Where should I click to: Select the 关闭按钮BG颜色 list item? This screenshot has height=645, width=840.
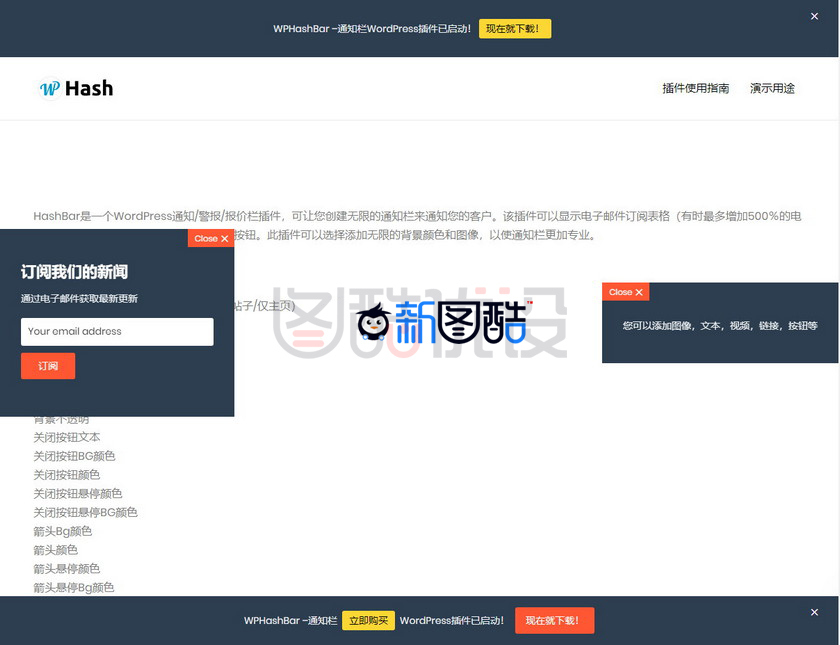[x=74, y=456]
